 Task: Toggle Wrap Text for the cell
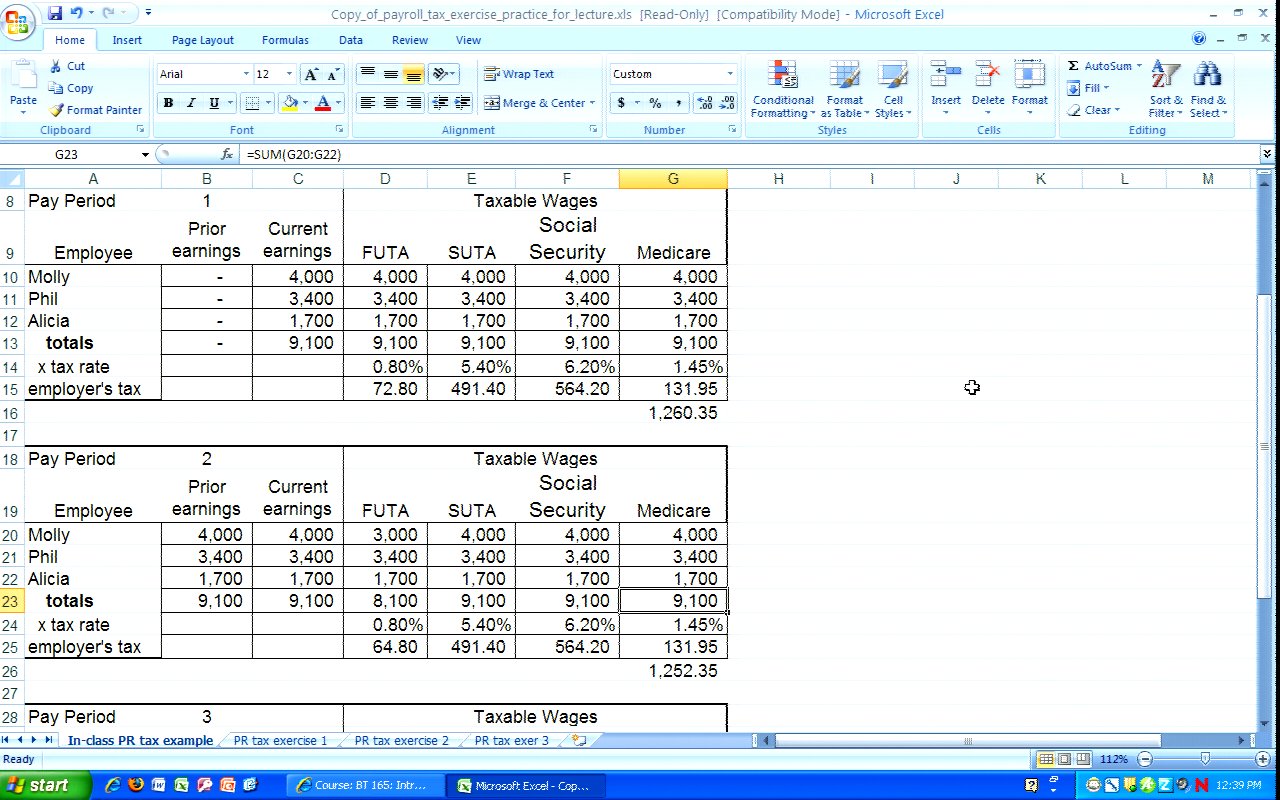tap(518, 74)
